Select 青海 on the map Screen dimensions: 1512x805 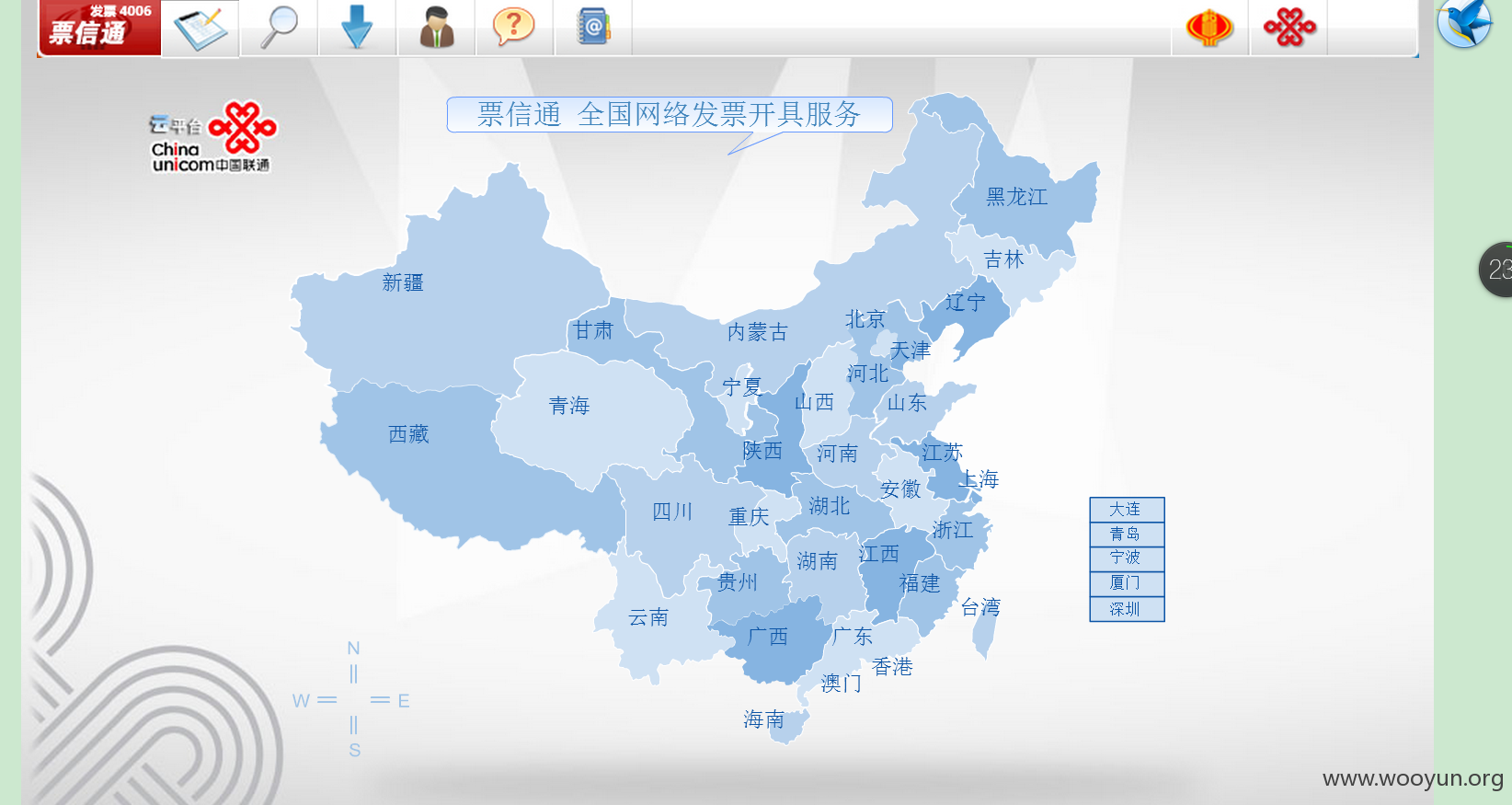coord(569,406)
